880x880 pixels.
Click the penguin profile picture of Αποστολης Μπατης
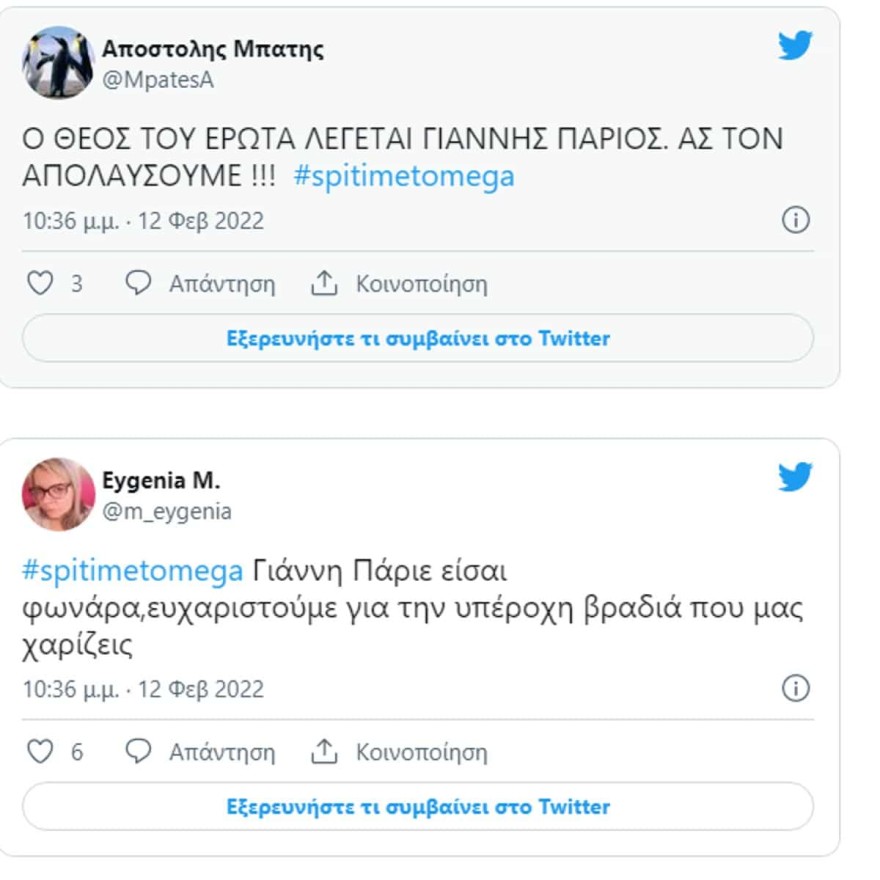[57, 58]
